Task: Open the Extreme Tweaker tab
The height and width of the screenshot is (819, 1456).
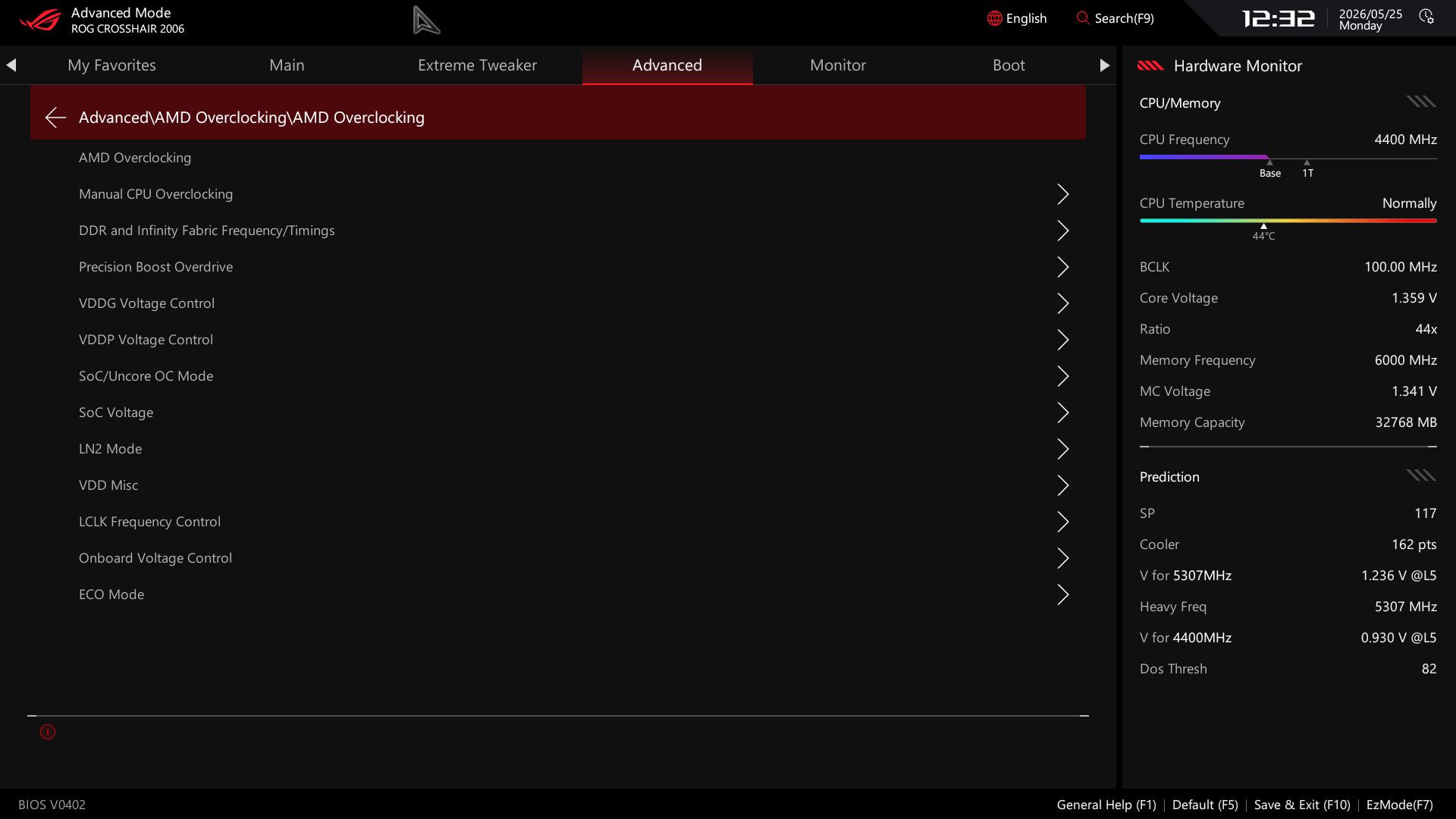Action: [x=477, y=65]
